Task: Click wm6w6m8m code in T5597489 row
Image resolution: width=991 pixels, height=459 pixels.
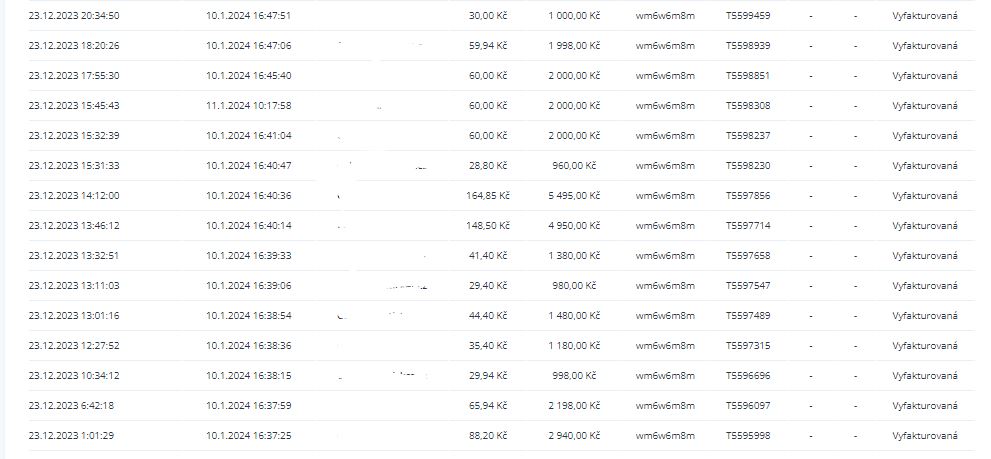Action: pyautogui.click(x=665, y=316)
